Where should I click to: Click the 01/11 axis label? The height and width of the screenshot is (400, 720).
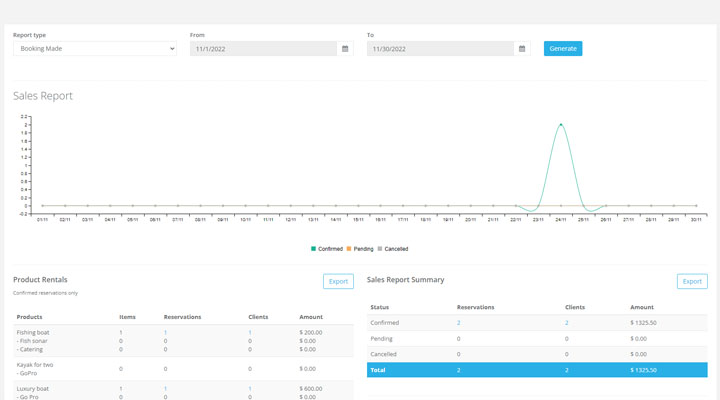(x=42, y=220)
